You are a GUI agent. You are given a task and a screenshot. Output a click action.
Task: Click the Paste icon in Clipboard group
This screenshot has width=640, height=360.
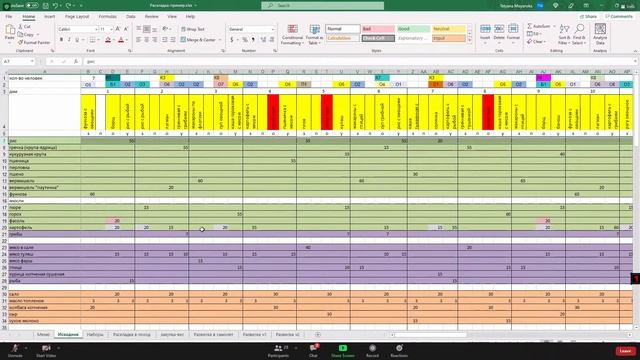10,30
